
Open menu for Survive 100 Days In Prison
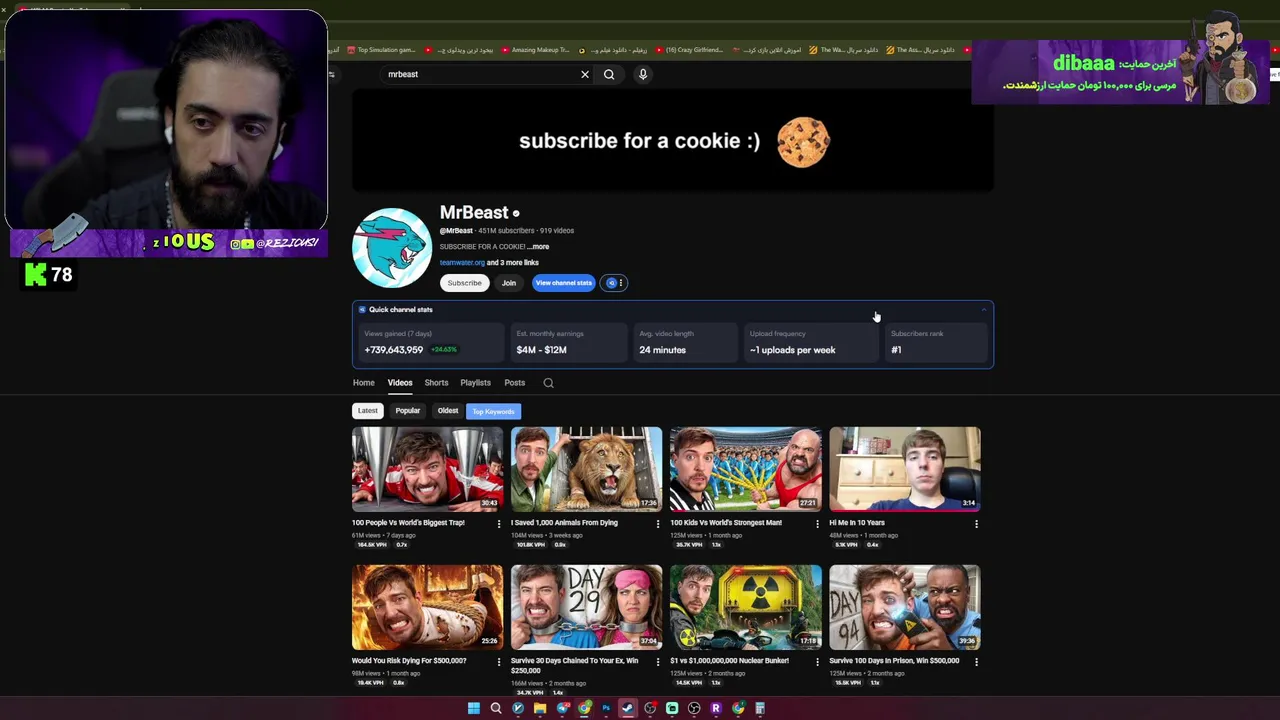point(976,661)
